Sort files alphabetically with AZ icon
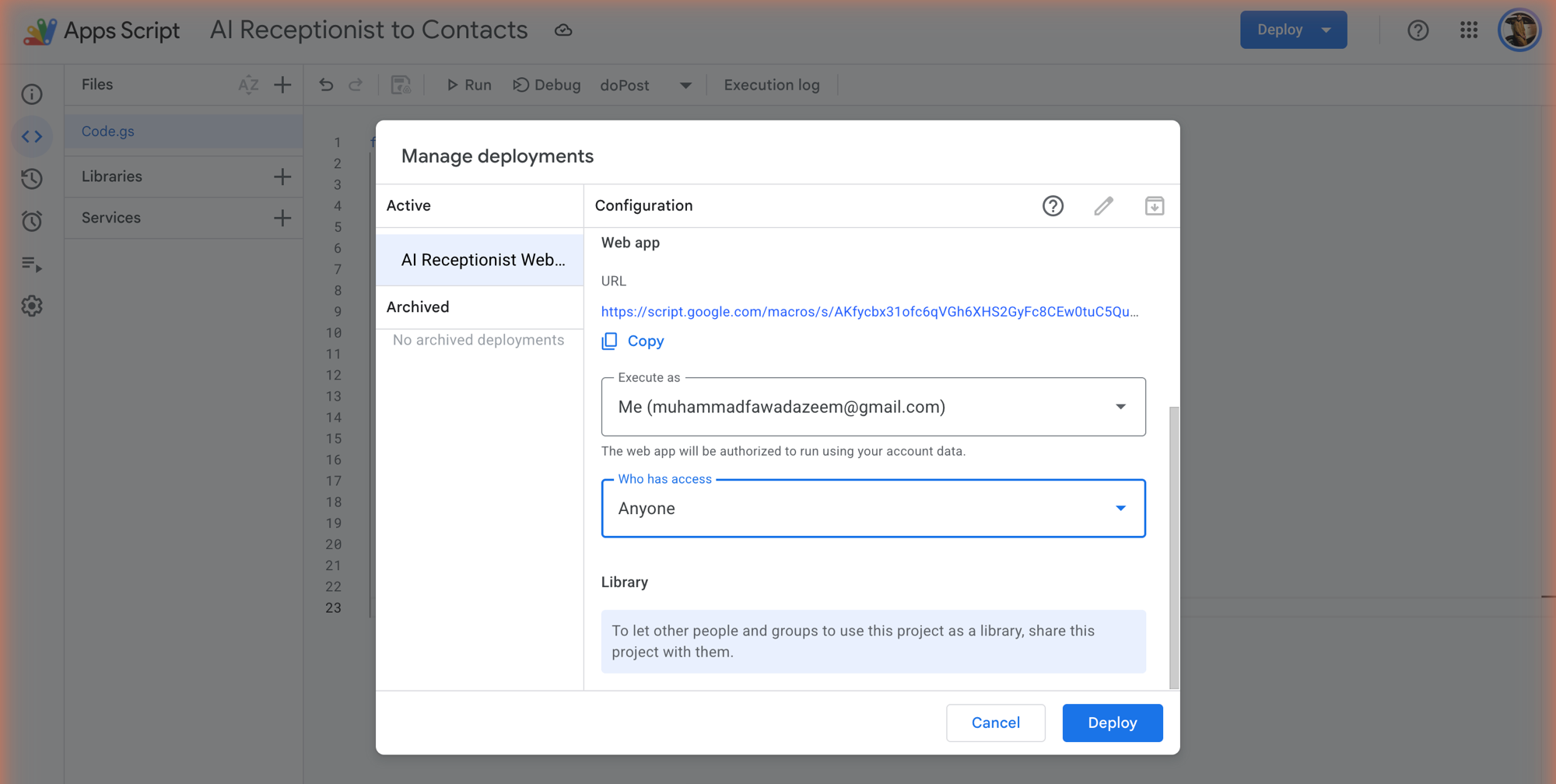The height and width of the screenshot is (784, 1556). pos(248,85)
